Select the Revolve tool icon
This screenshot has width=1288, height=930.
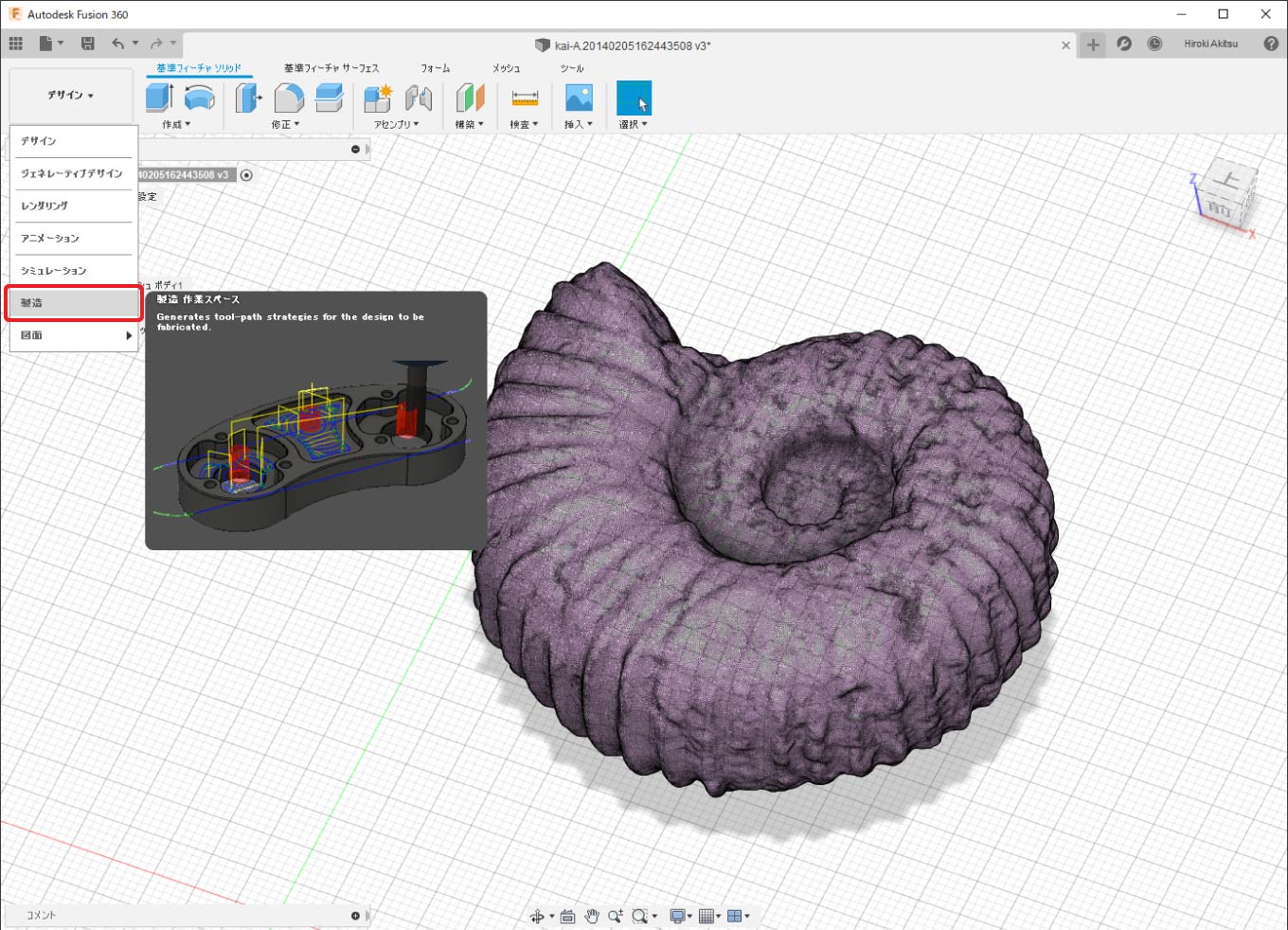pyautogui.click(x=199, y=98)
